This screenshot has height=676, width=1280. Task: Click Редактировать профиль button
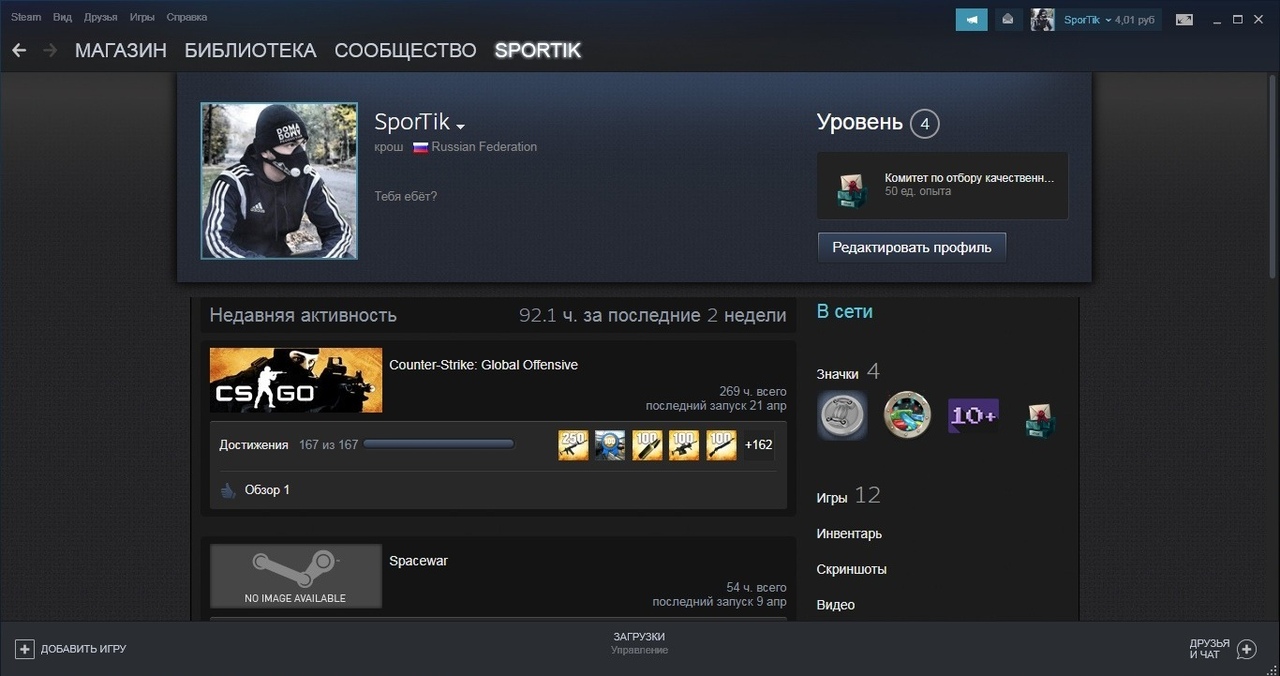(x=912, y=247)
